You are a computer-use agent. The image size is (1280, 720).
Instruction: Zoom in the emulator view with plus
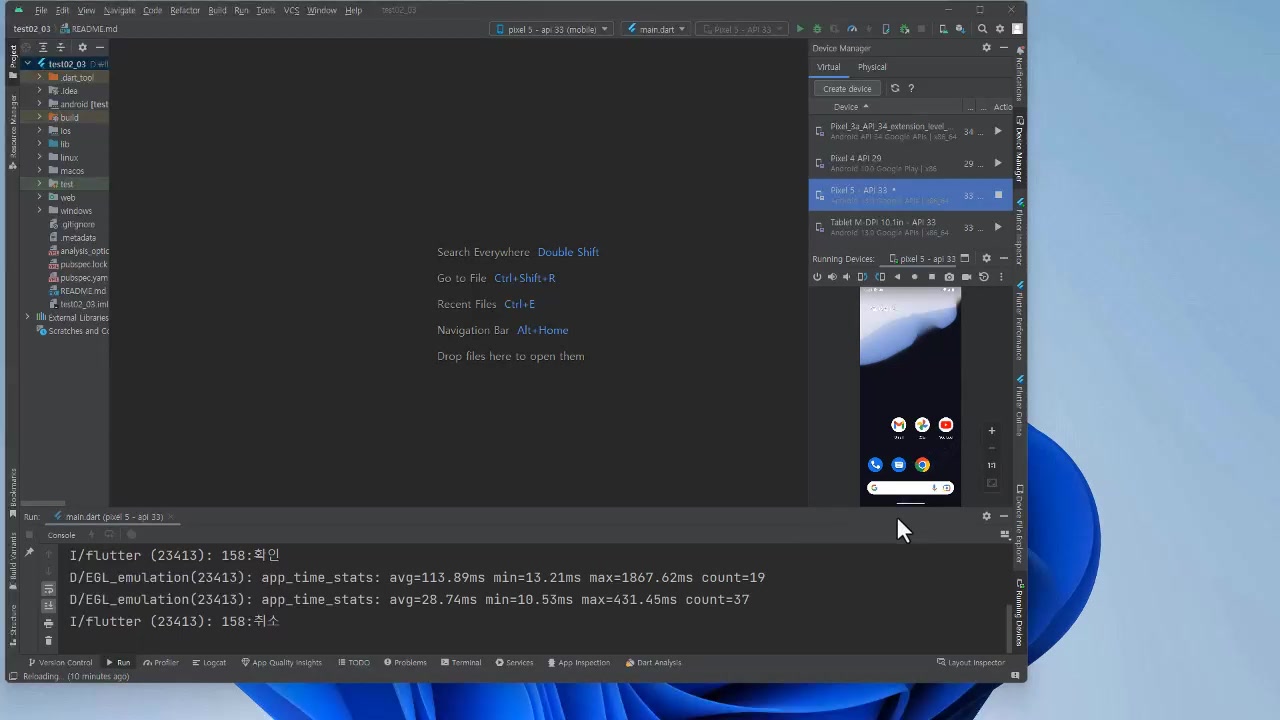(x=991, y=431)
